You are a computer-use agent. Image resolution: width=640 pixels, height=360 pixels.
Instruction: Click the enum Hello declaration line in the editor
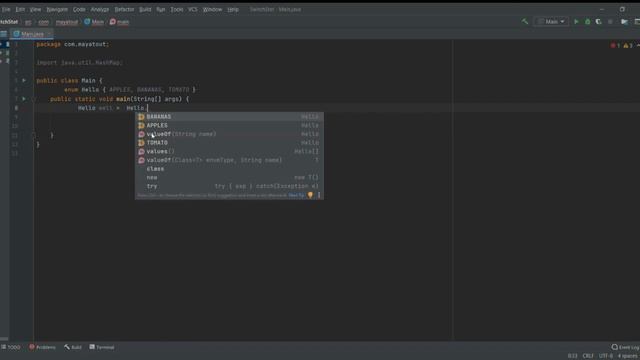[130, 89]
